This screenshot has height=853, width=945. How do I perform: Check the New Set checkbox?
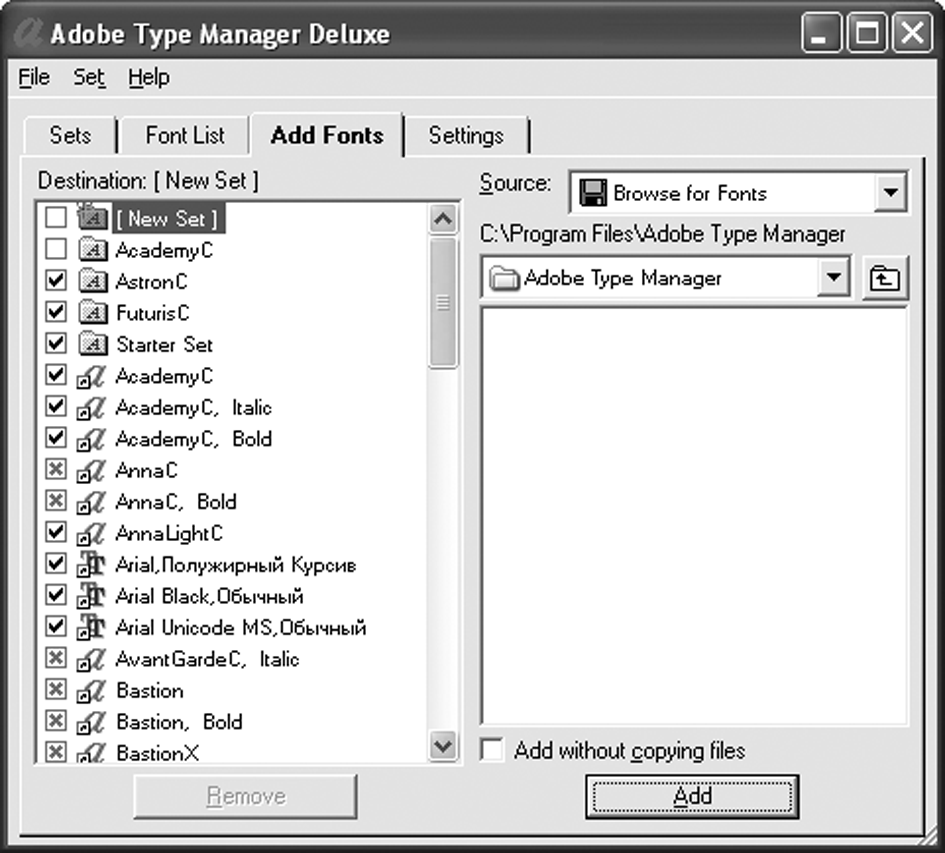coord(56,217)
